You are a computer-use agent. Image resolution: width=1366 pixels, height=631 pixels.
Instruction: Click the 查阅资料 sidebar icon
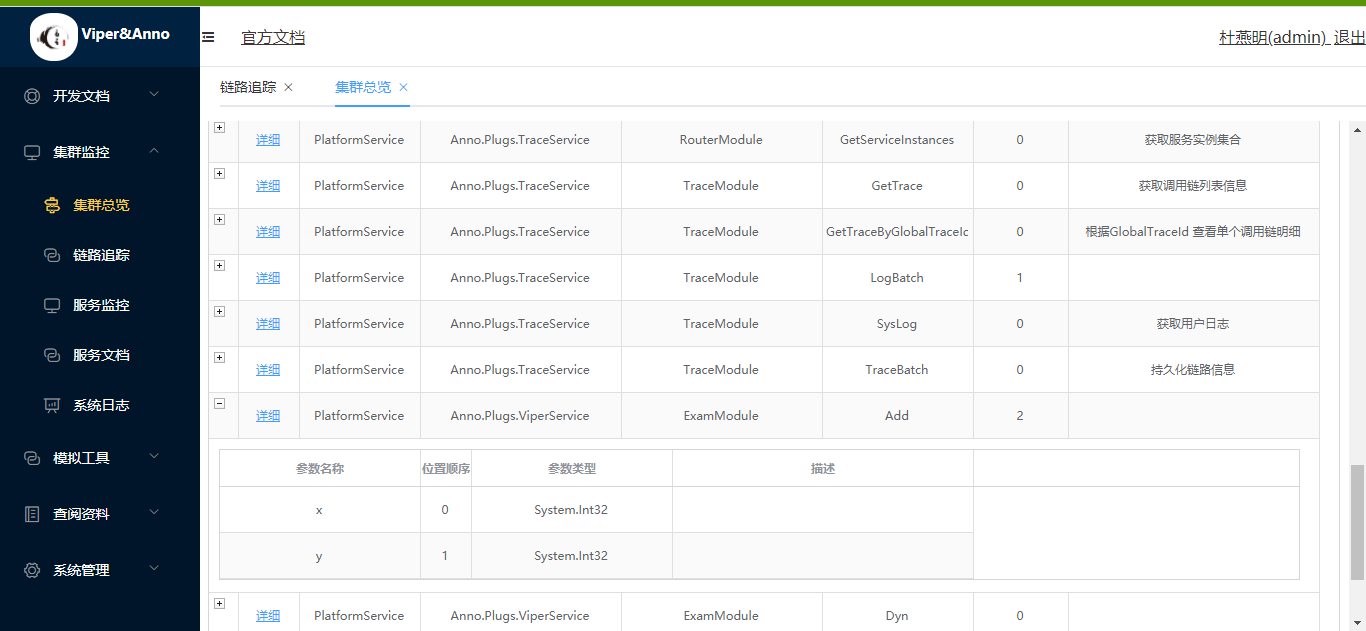tap(32, 514)
